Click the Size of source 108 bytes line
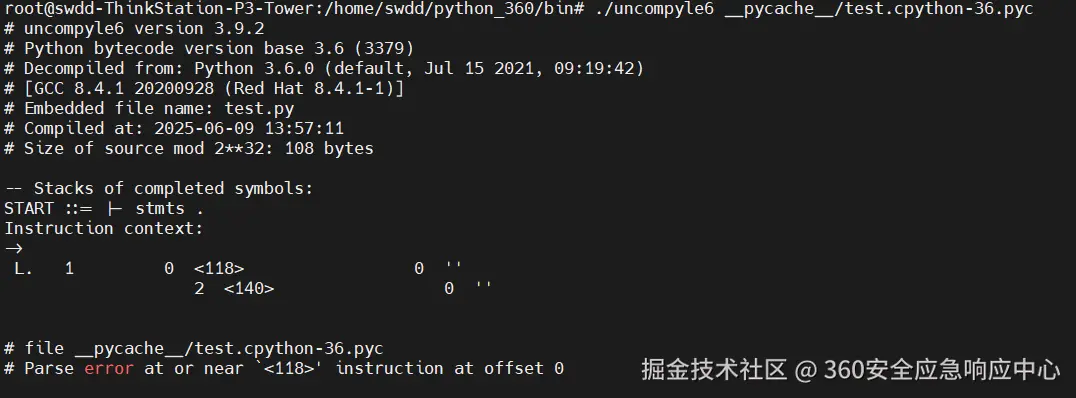 click(x=189, y=148)
